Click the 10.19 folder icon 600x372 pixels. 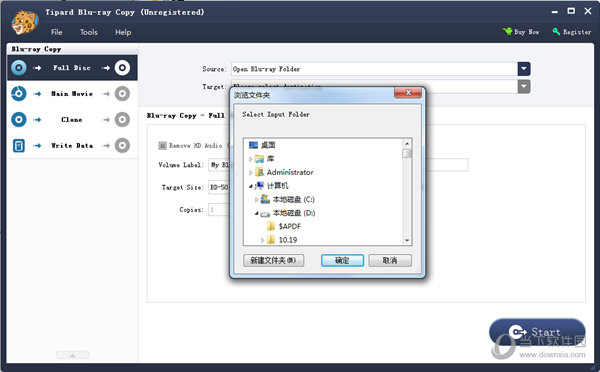pyautogui.click(x=271, y=240)
